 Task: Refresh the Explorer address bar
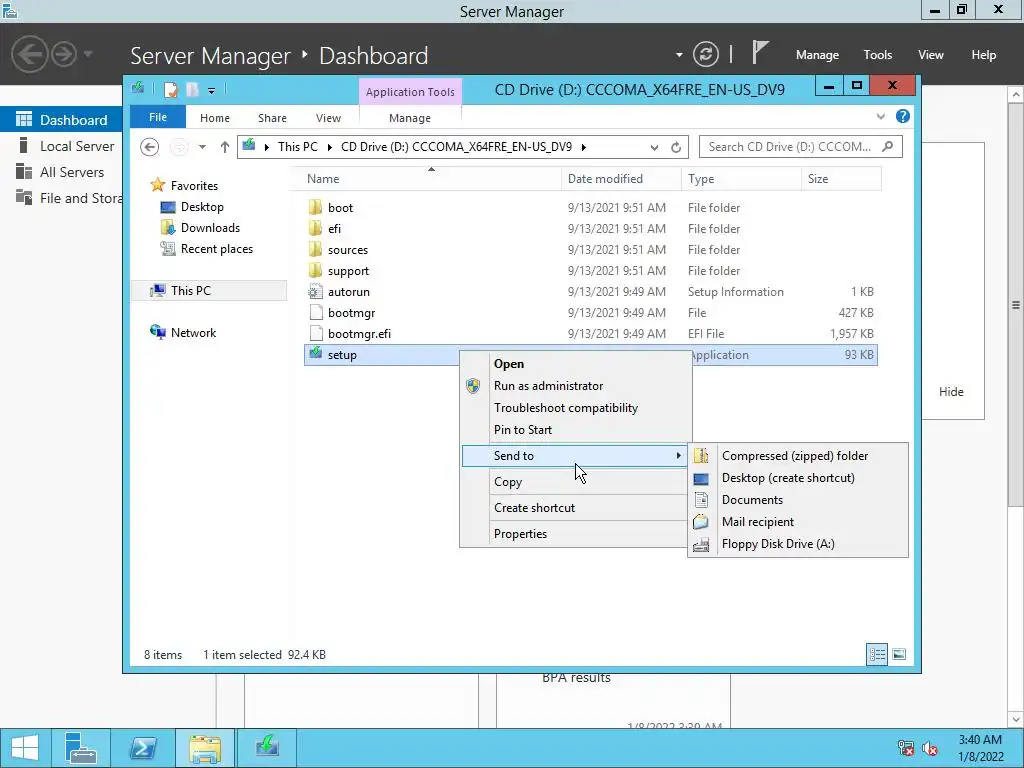(676, 148)
